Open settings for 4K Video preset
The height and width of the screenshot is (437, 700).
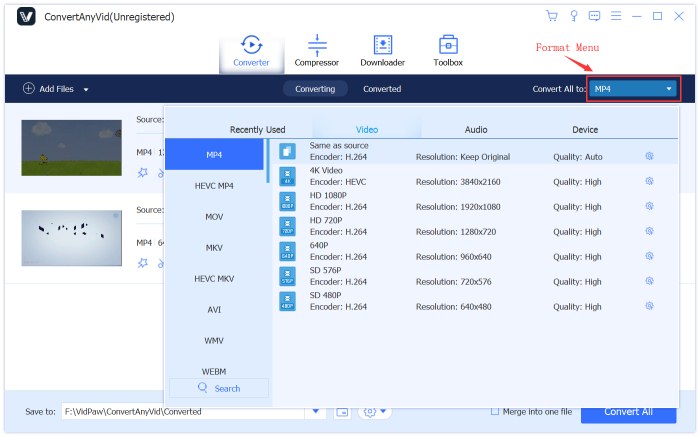click(649, 181)
